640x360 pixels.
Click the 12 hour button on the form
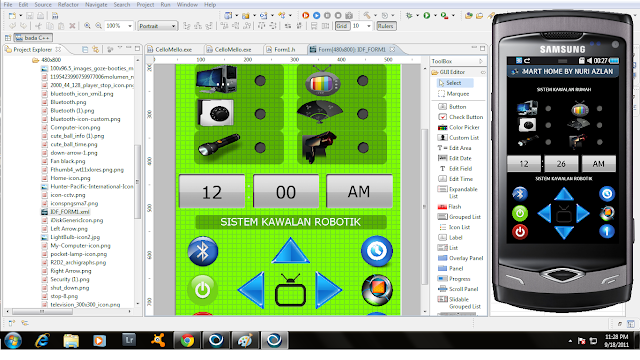[x=212, y=192]
